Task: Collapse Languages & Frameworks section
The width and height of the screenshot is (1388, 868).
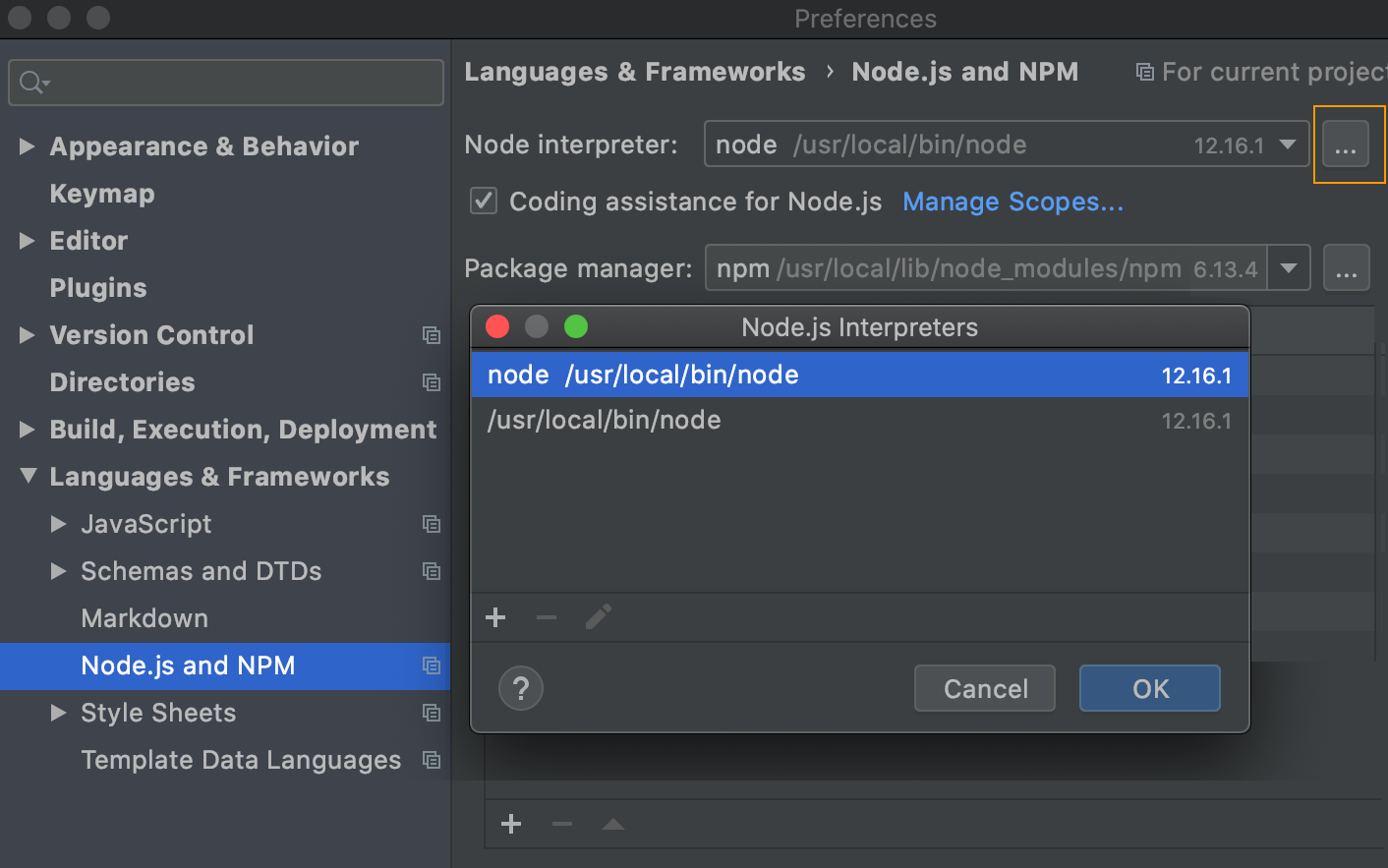Action: (28, 477)
